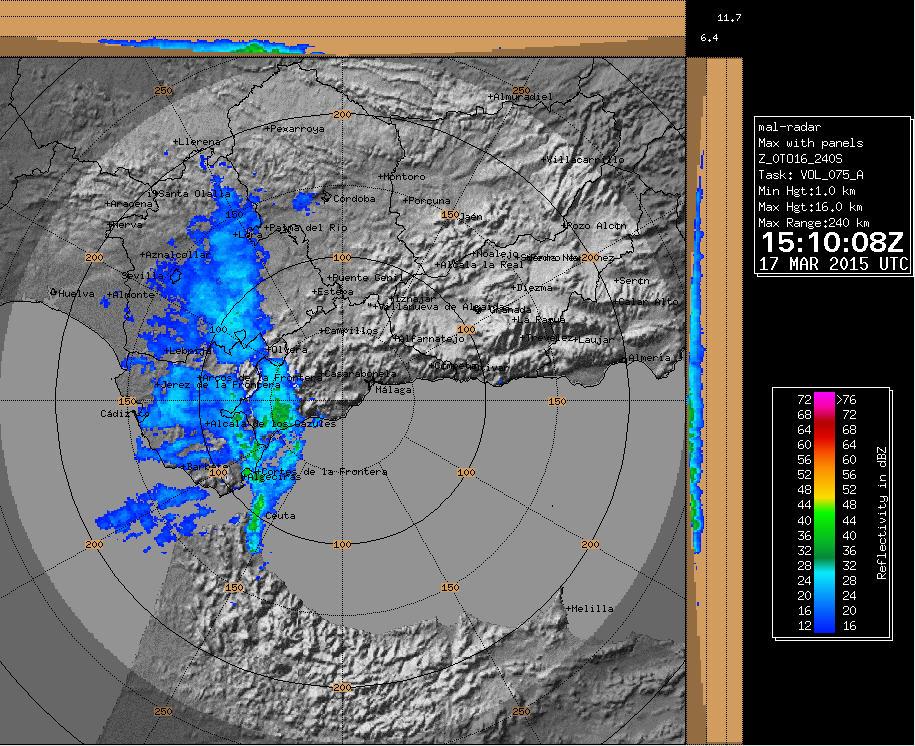
Task: Select the Jaén label
Action: click(471, 217)
